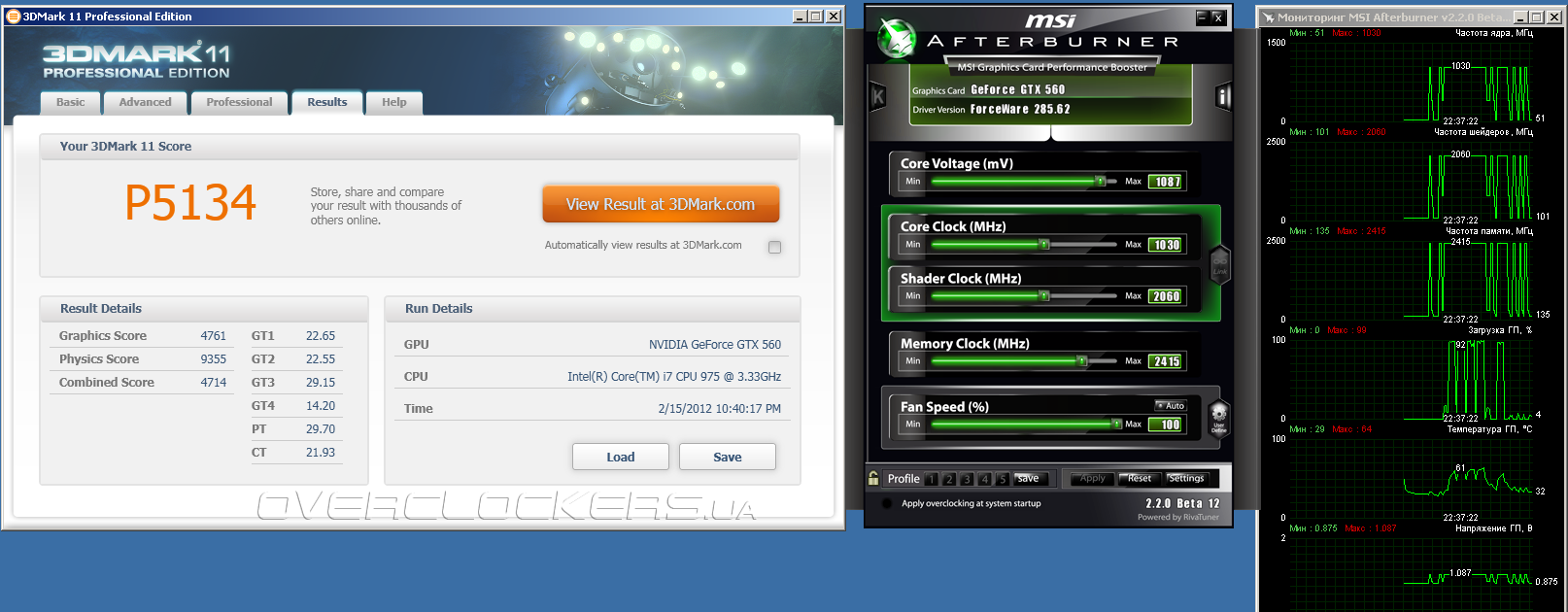Click the memory frequency graph in monitoring window
The image size is (1568, 612).
(x=1411, y=280)
